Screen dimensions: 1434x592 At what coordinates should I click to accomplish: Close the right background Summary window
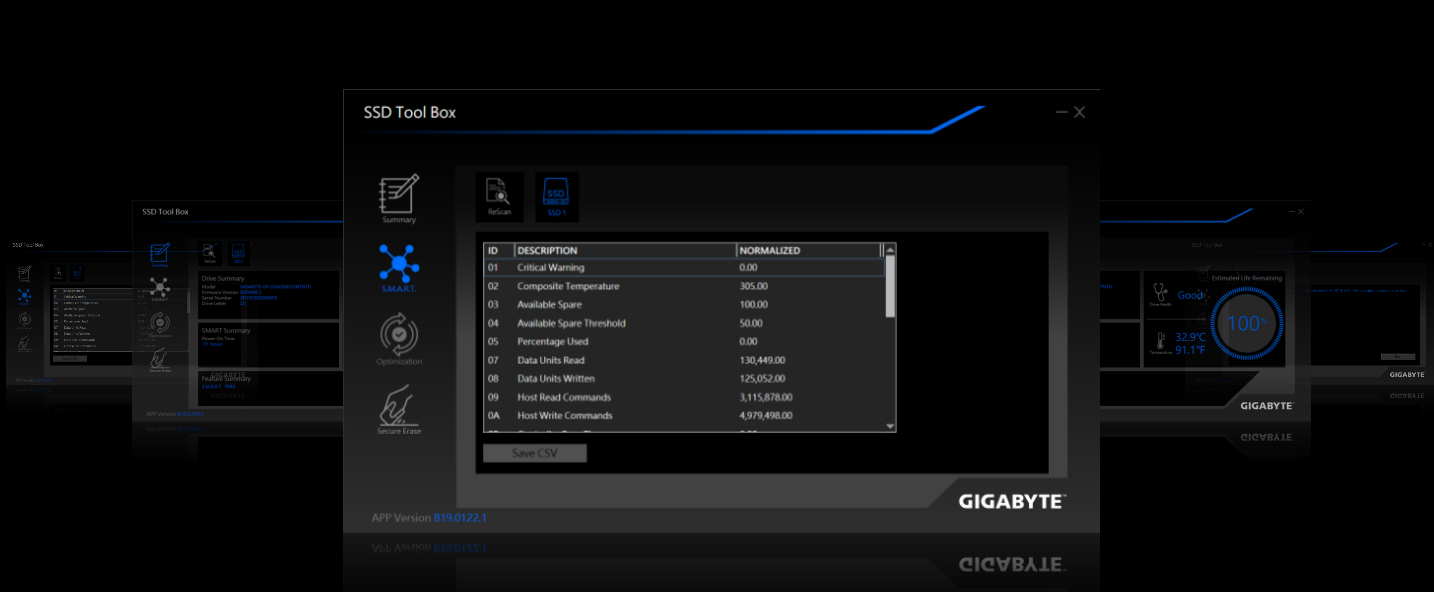point(1300,211)
